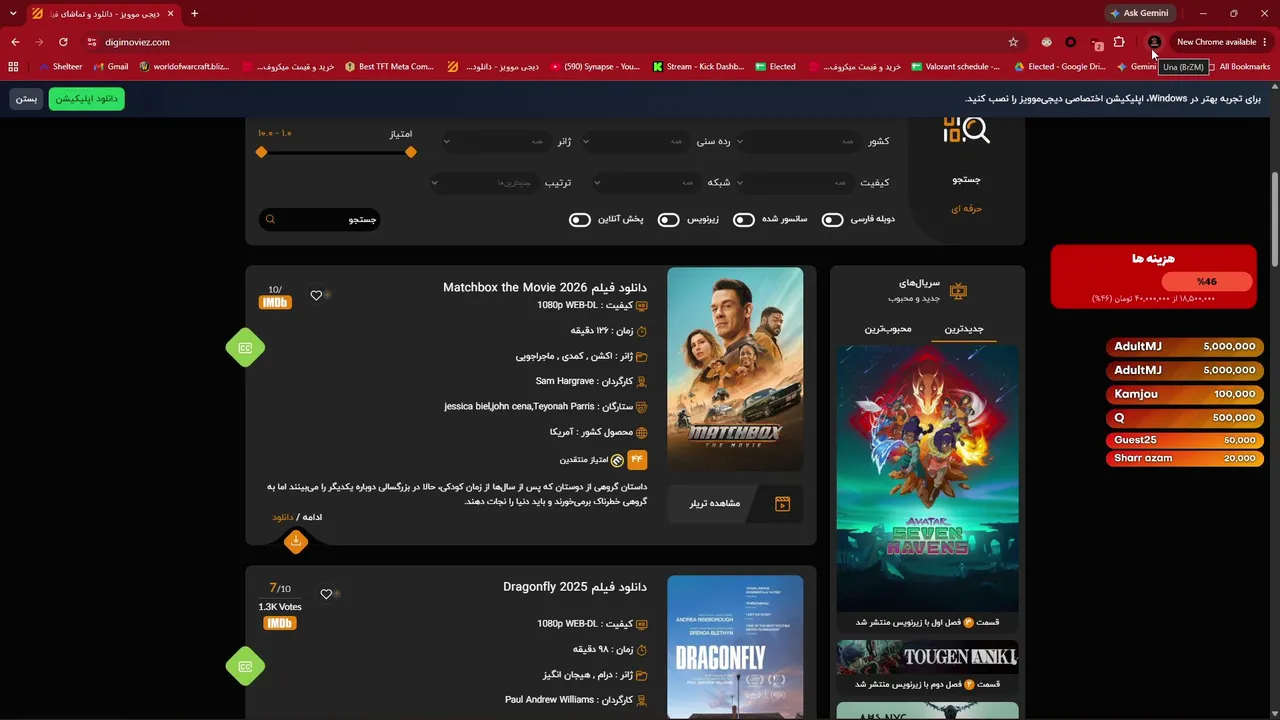This screenshot has height=720, width=1280.
Task: Open the Chrome apps grid in bookmarks bar
Action: 13,67
